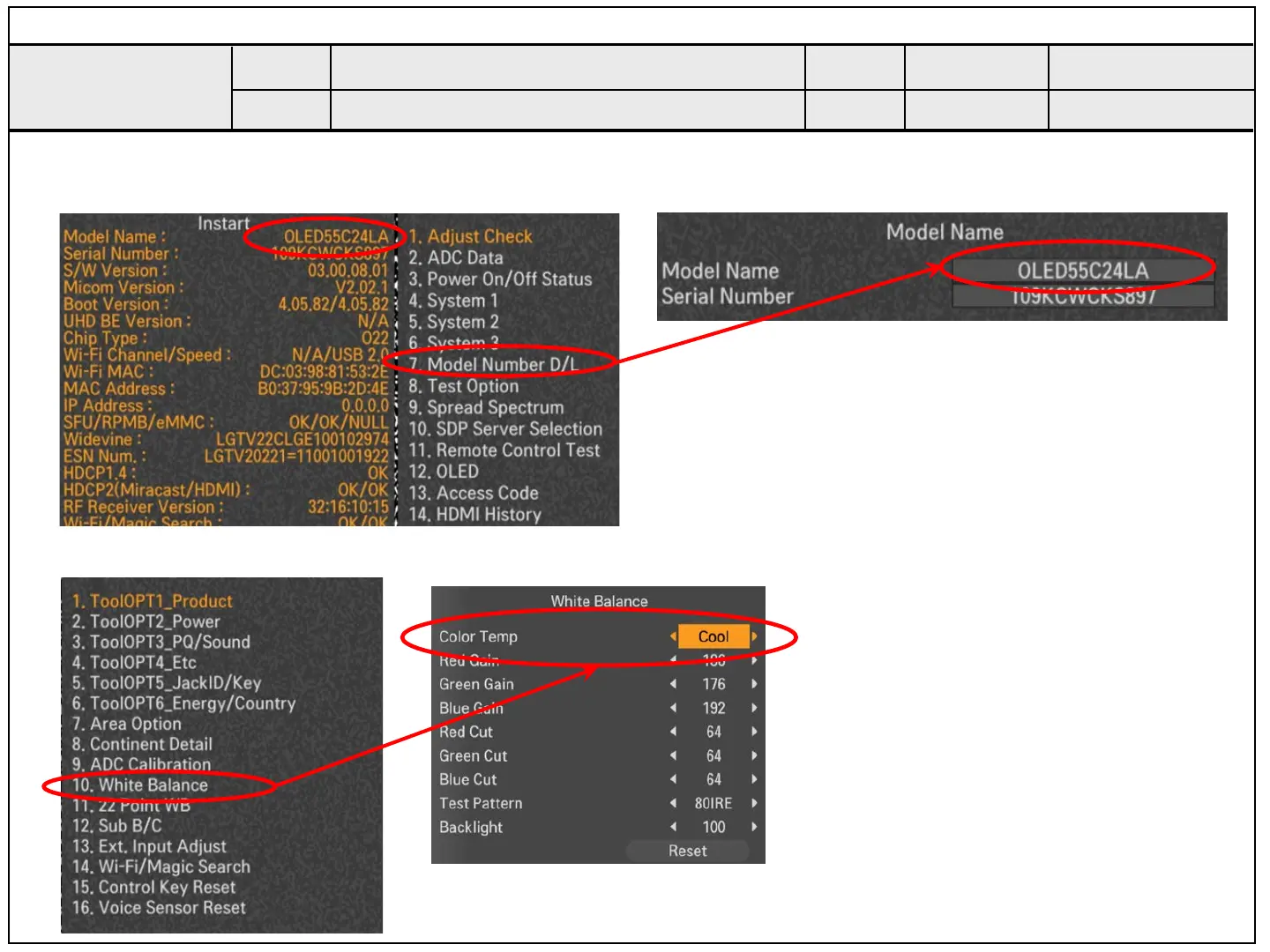The height and width of the screenshot is (952, 1270).
Task: Open 10. SDP Server Selection
Action: tap(505, 428)
